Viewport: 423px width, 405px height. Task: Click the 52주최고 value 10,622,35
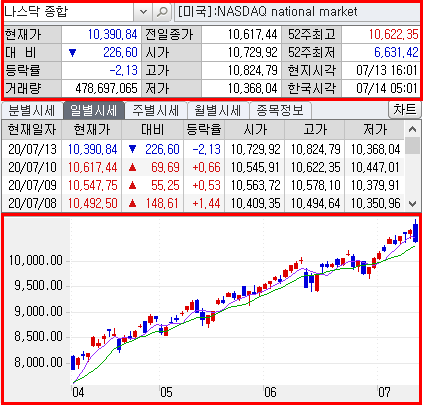[394, 34]
